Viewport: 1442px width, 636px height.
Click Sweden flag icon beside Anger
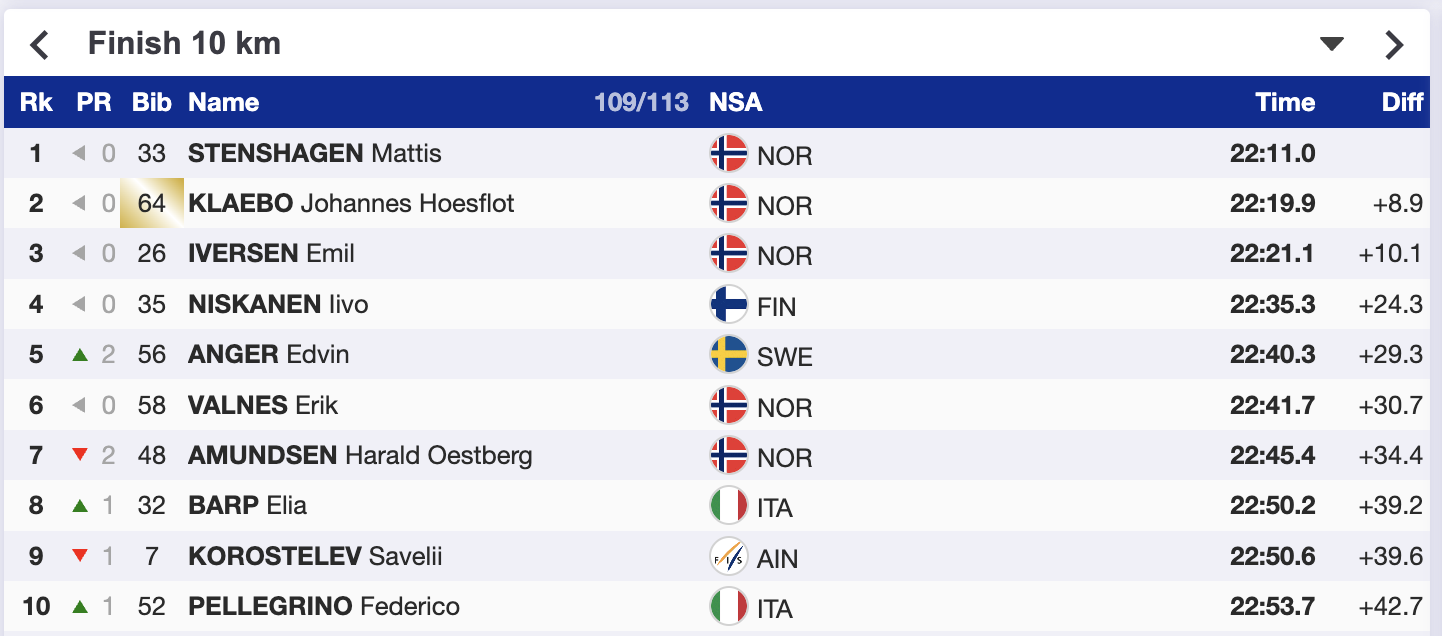[x=729, y=355]
